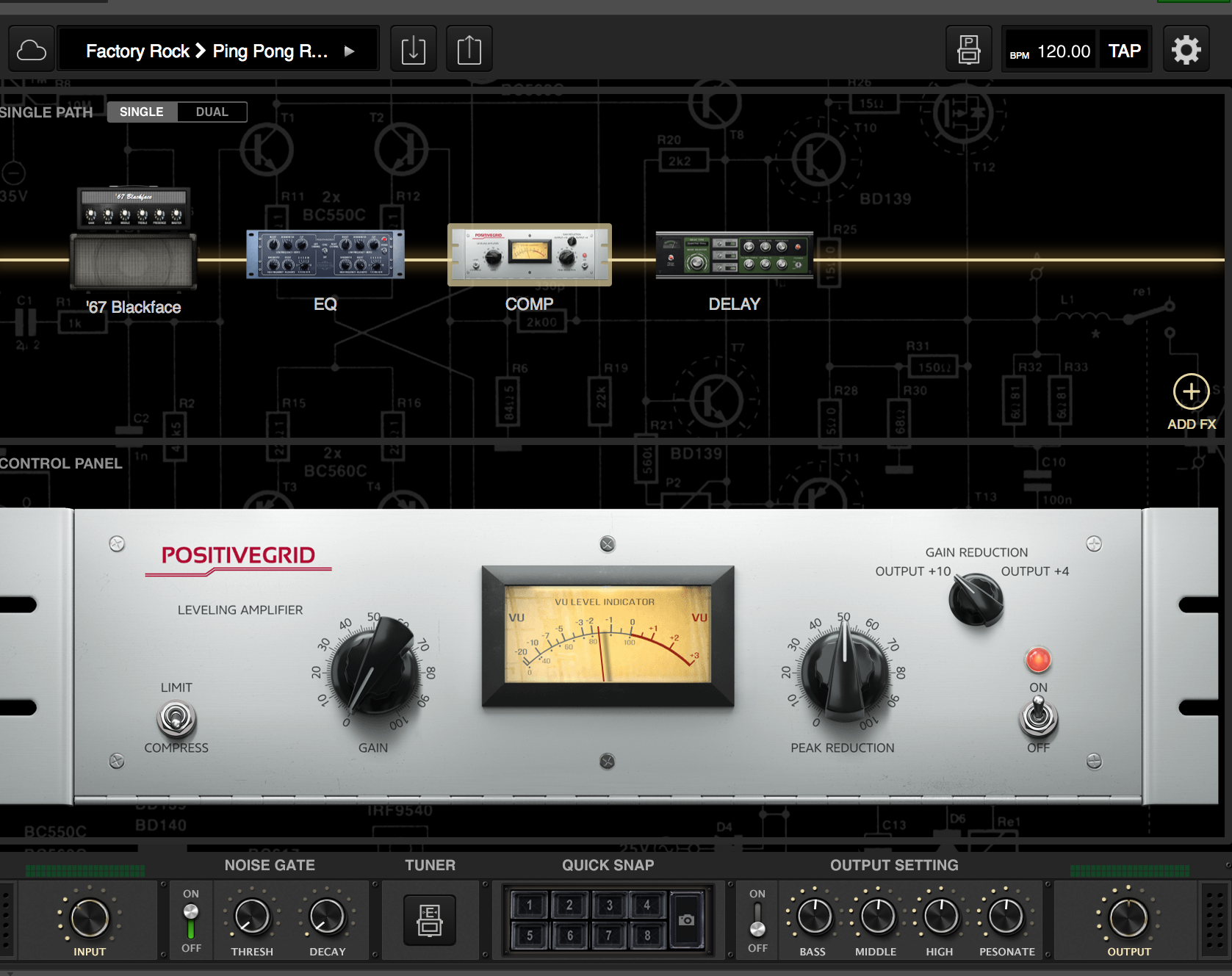Select Quick Snap slot 6
Image resolution: width=1232 pixels, height=976 pixels.
tap(569, 935)
